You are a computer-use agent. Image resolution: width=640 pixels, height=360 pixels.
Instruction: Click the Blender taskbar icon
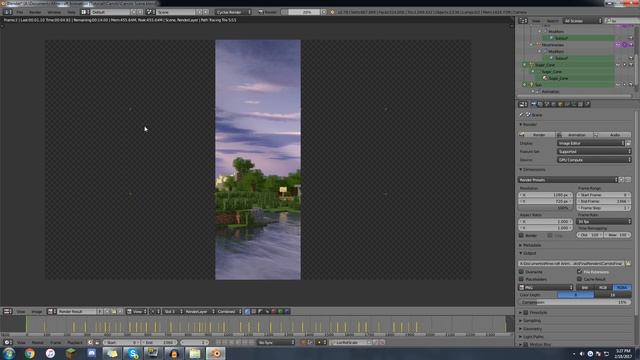(x=215, y=353)
